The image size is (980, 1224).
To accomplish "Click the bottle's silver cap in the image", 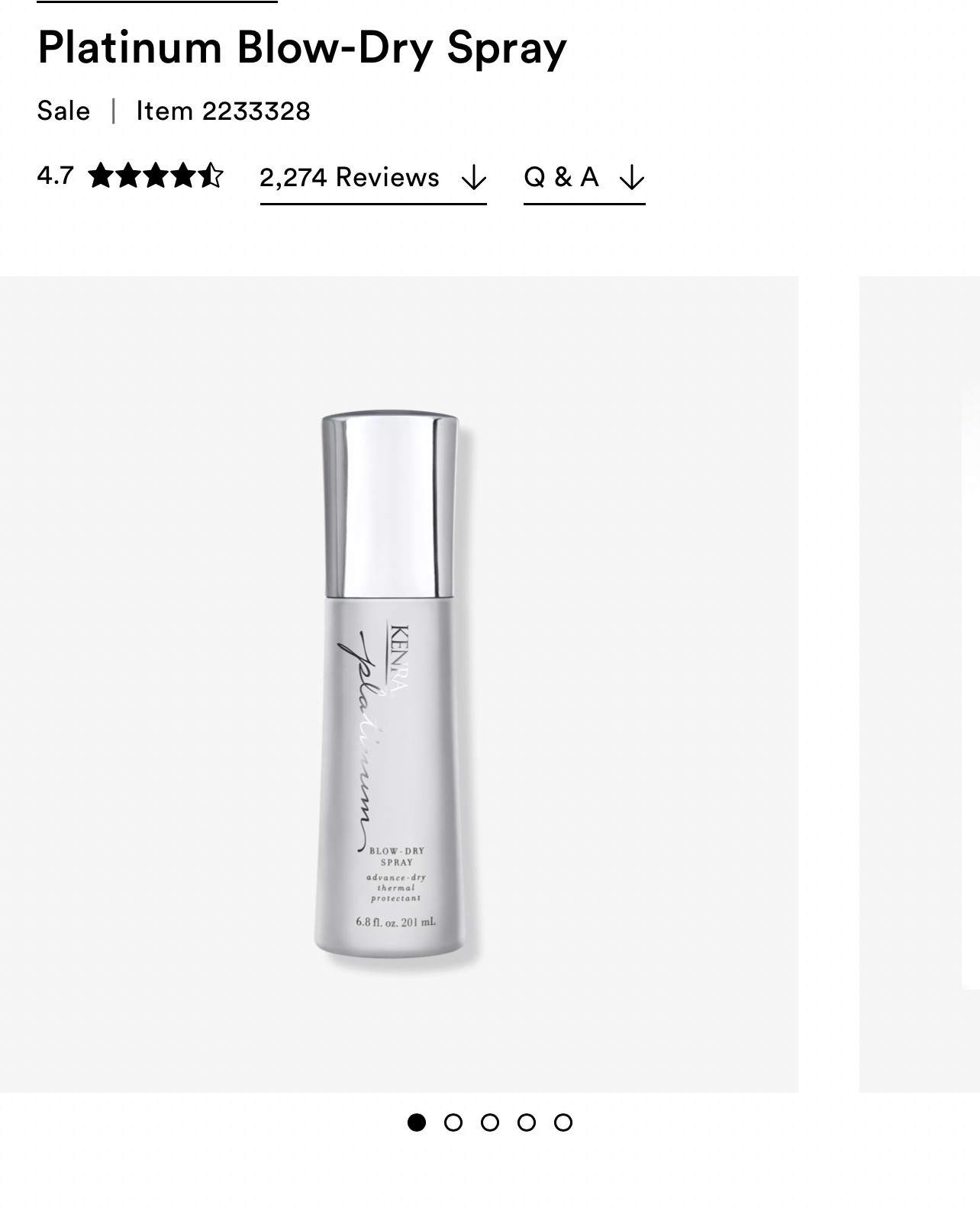I will [390, 504].
